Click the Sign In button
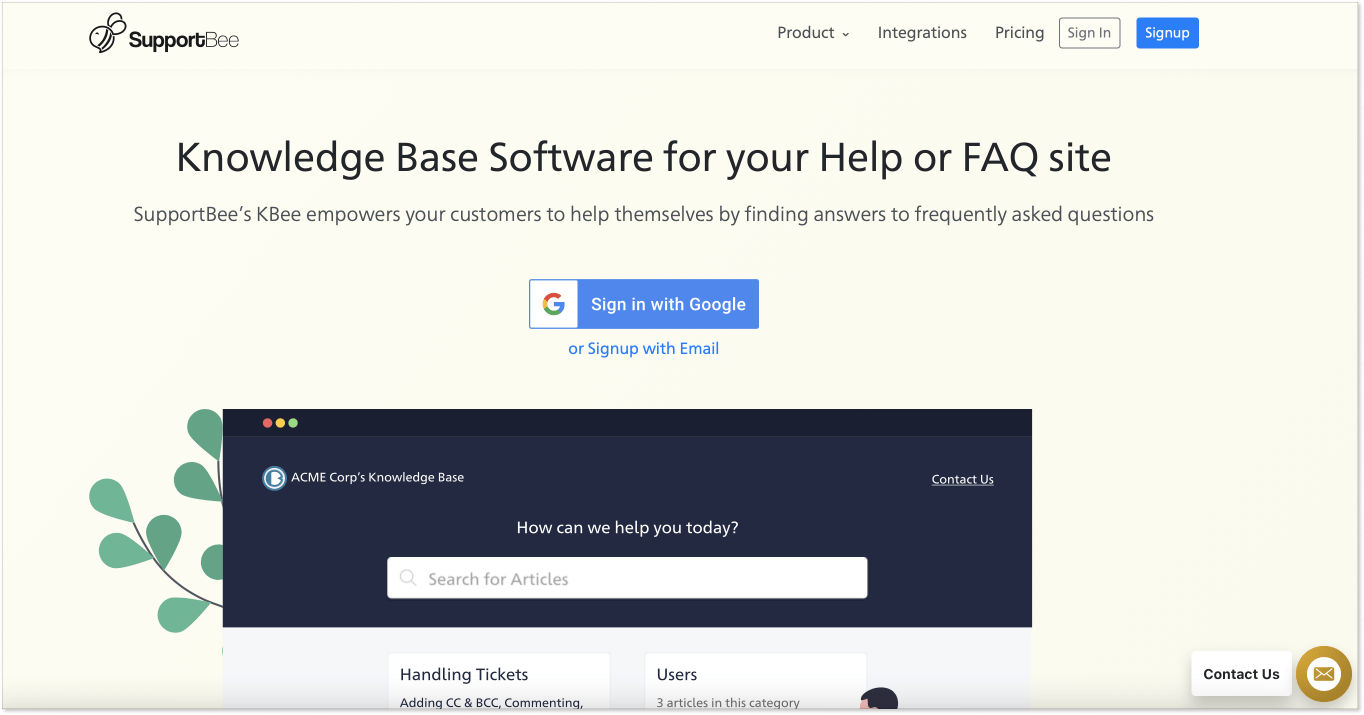Screen dimensions: 1364x715 pos(1089,33)
